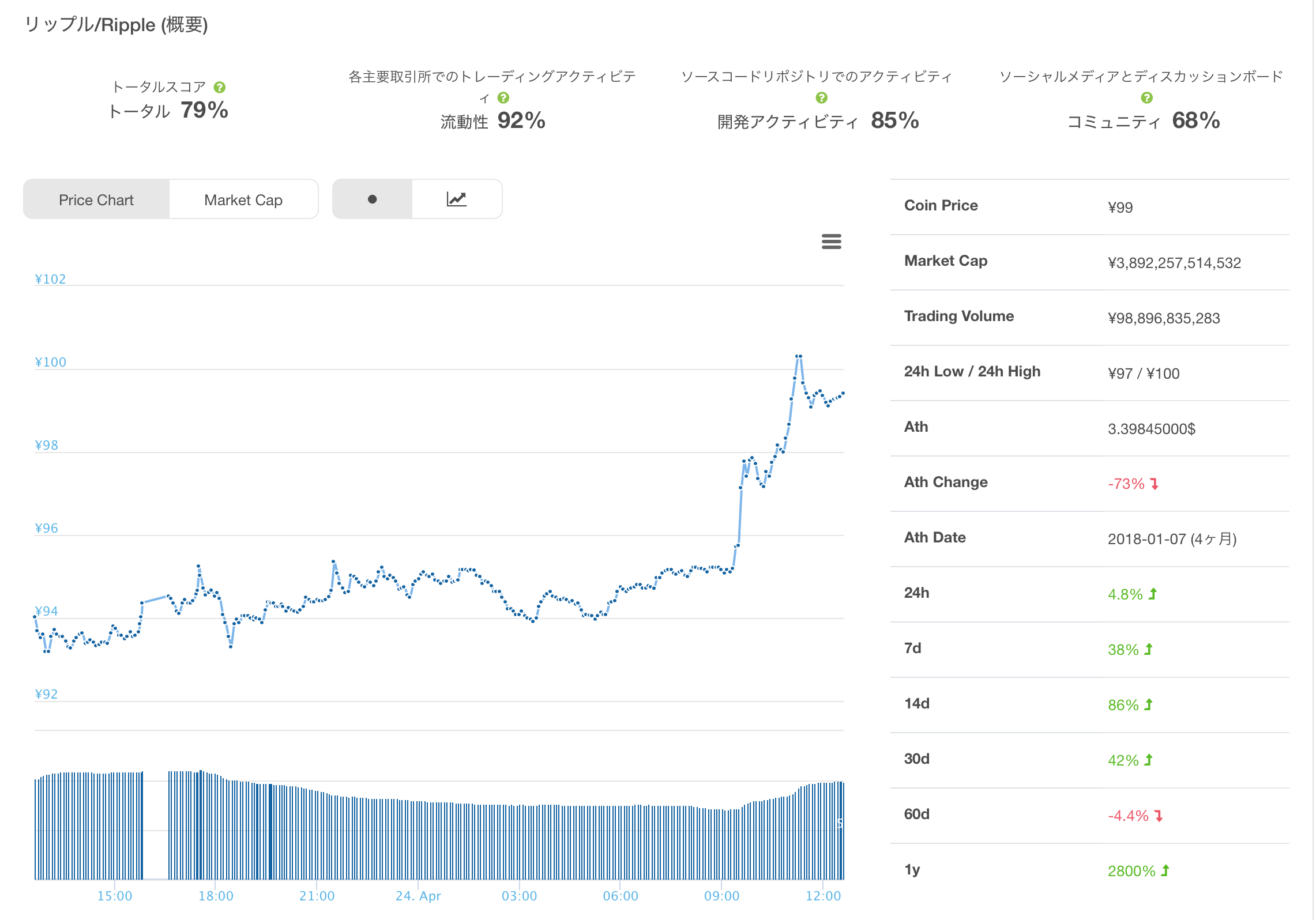Click the 7d change 38% value

[x=1123, y=650]
